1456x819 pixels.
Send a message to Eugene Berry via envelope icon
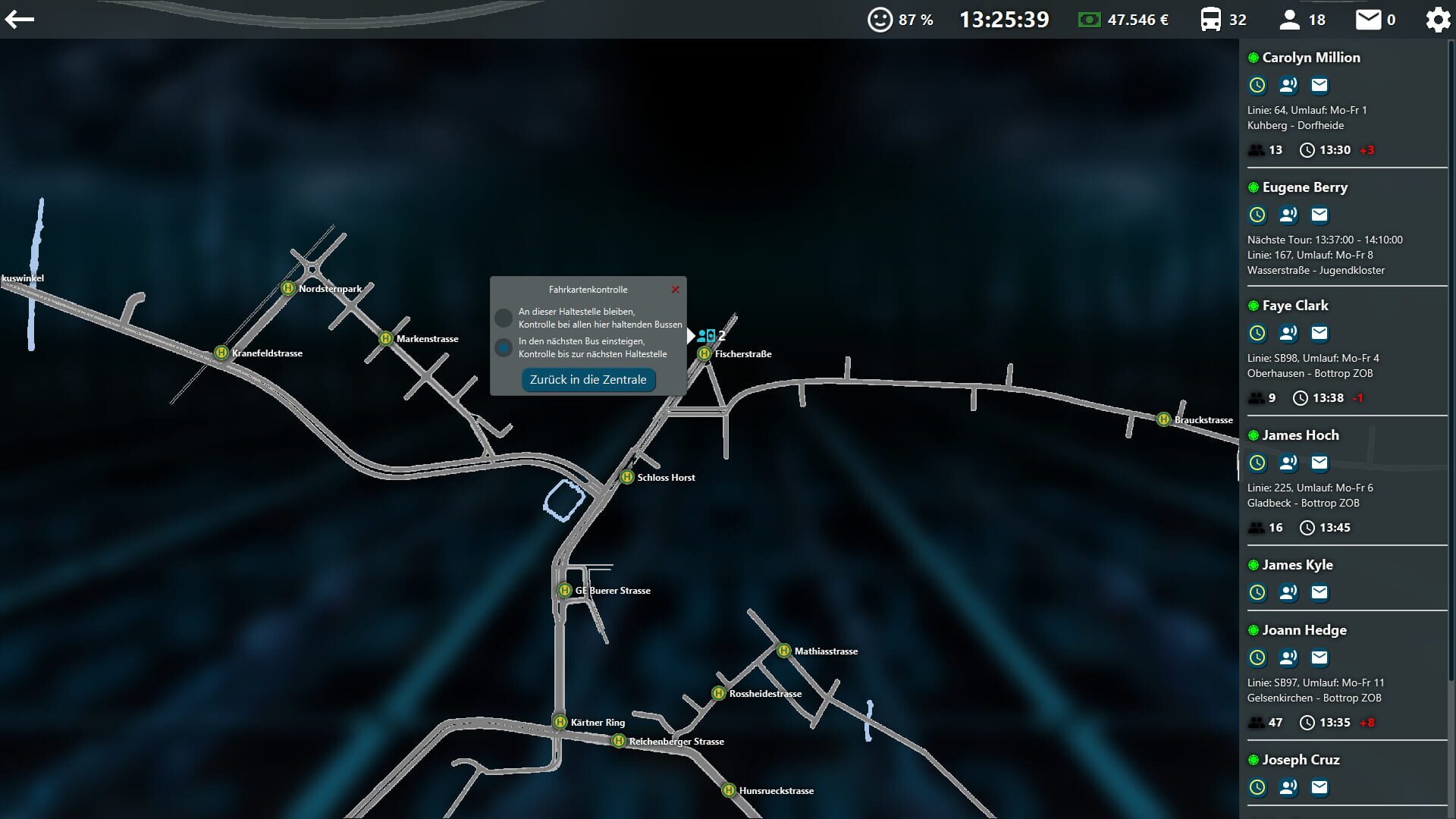(x=1319, y=215)
